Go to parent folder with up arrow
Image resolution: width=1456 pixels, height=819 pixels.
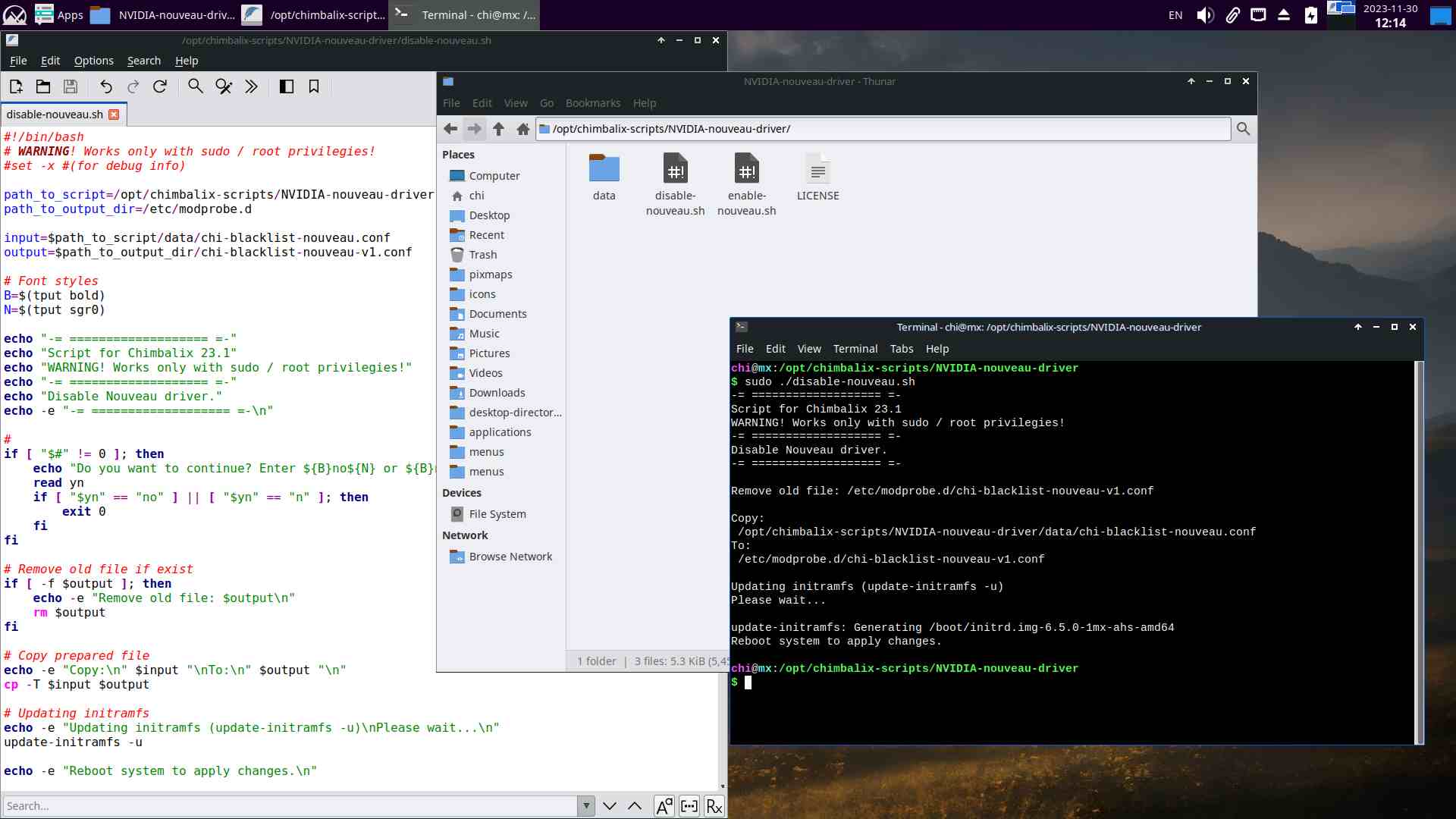[x=498, y=129]
